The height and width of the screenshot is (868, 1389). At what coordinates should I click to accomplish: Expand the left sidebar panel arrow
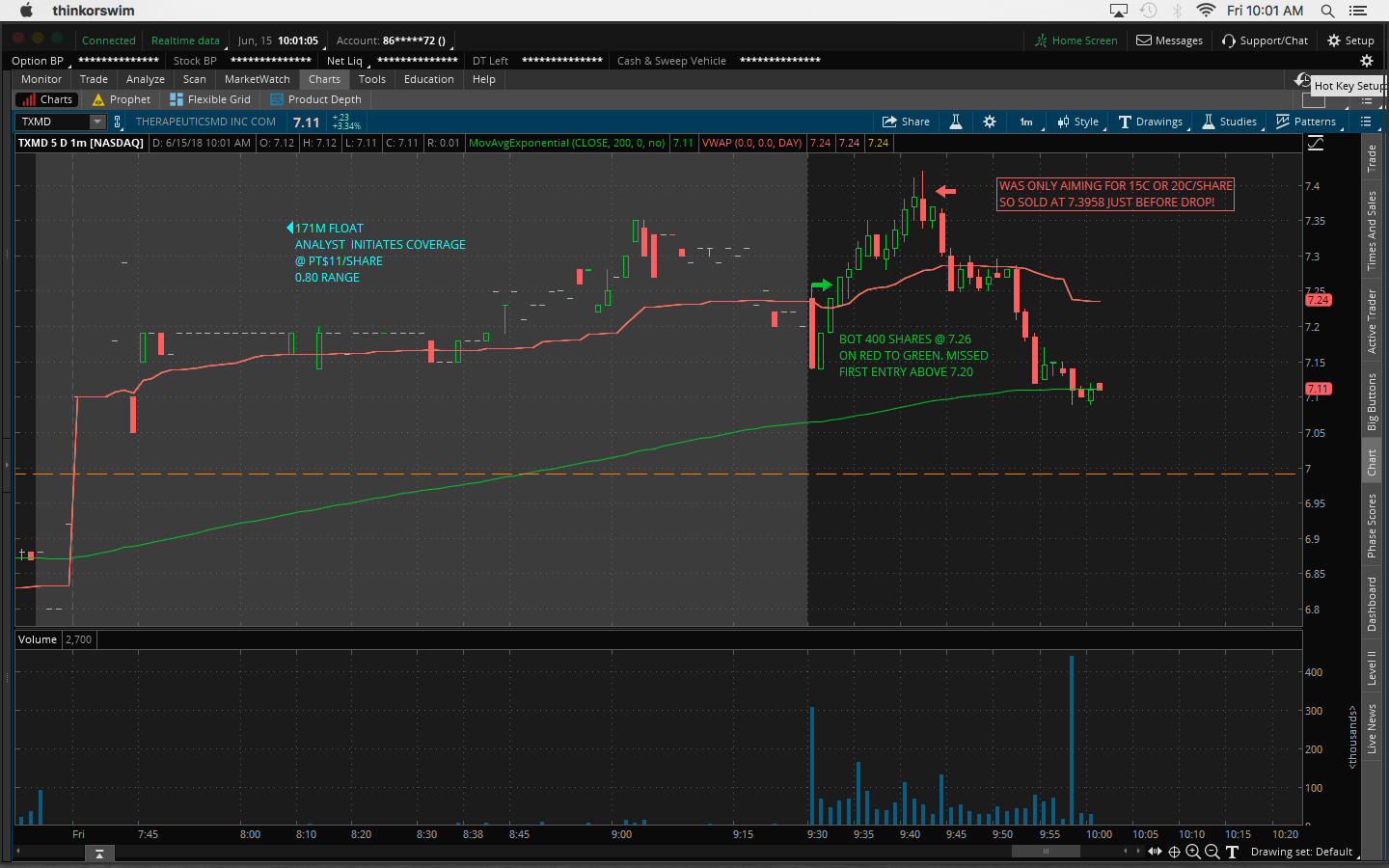point(6,465)
